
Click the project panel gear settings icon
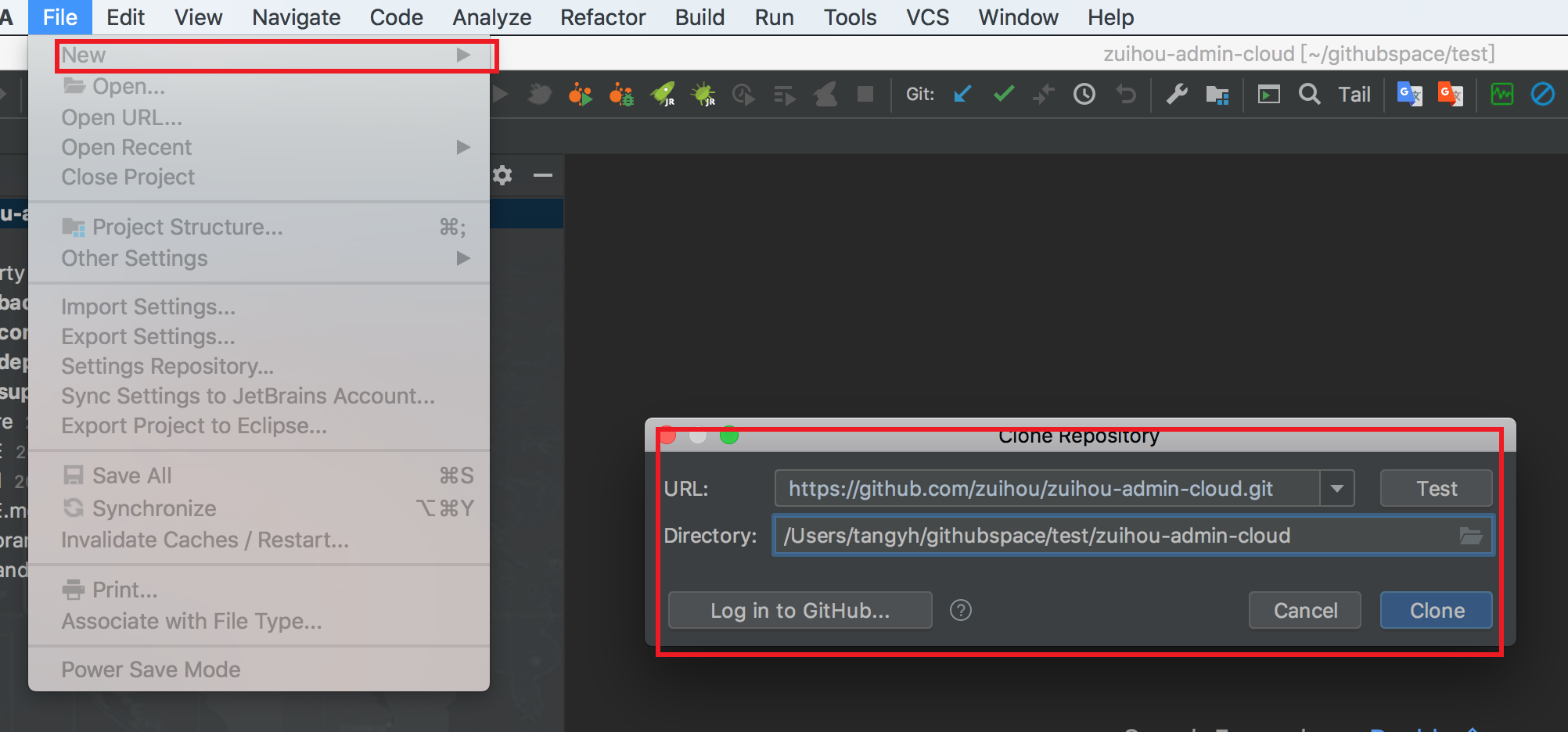pyautogui.click(x=502, y=175)
